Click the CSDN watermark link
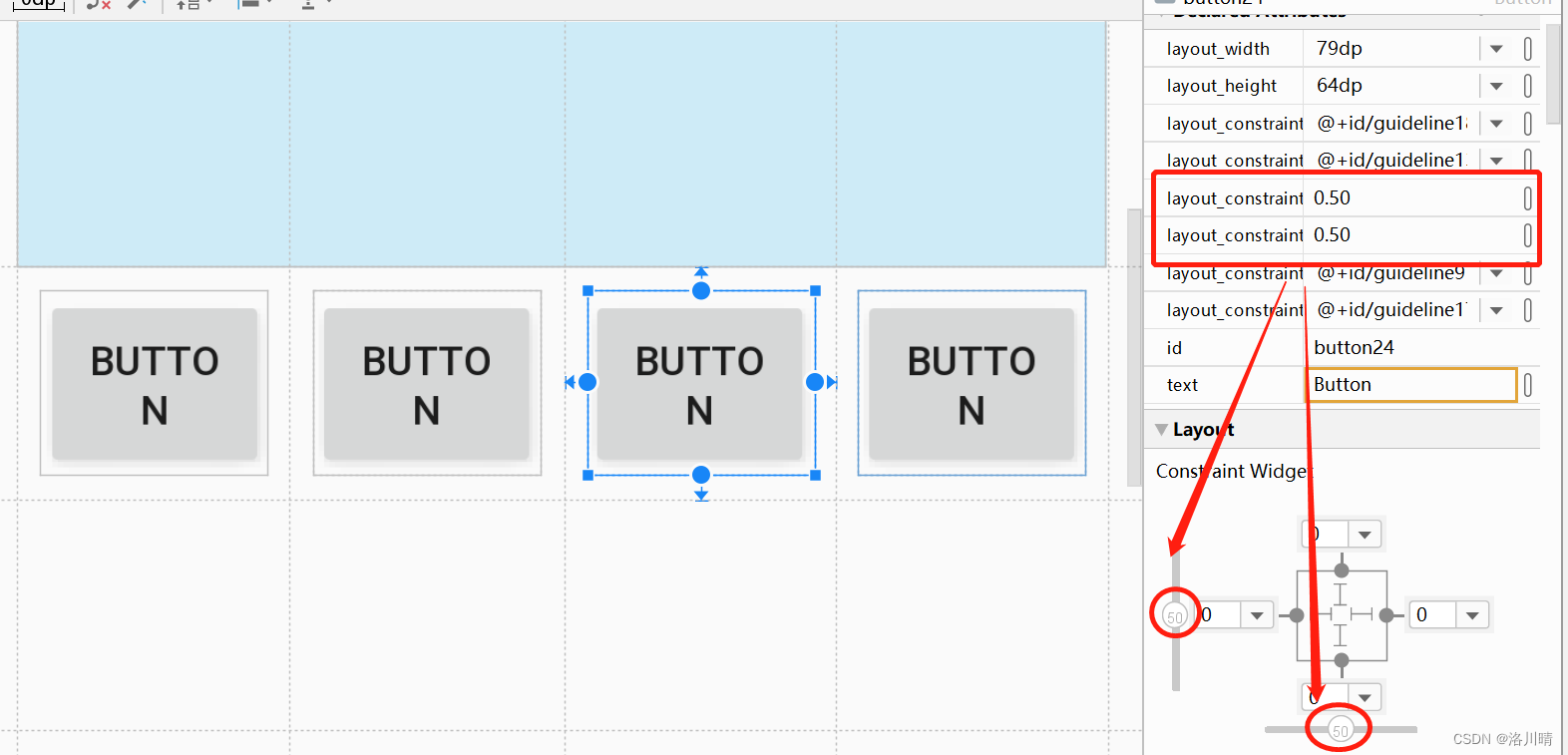 pyautogui.click(x=1501, y=739)
